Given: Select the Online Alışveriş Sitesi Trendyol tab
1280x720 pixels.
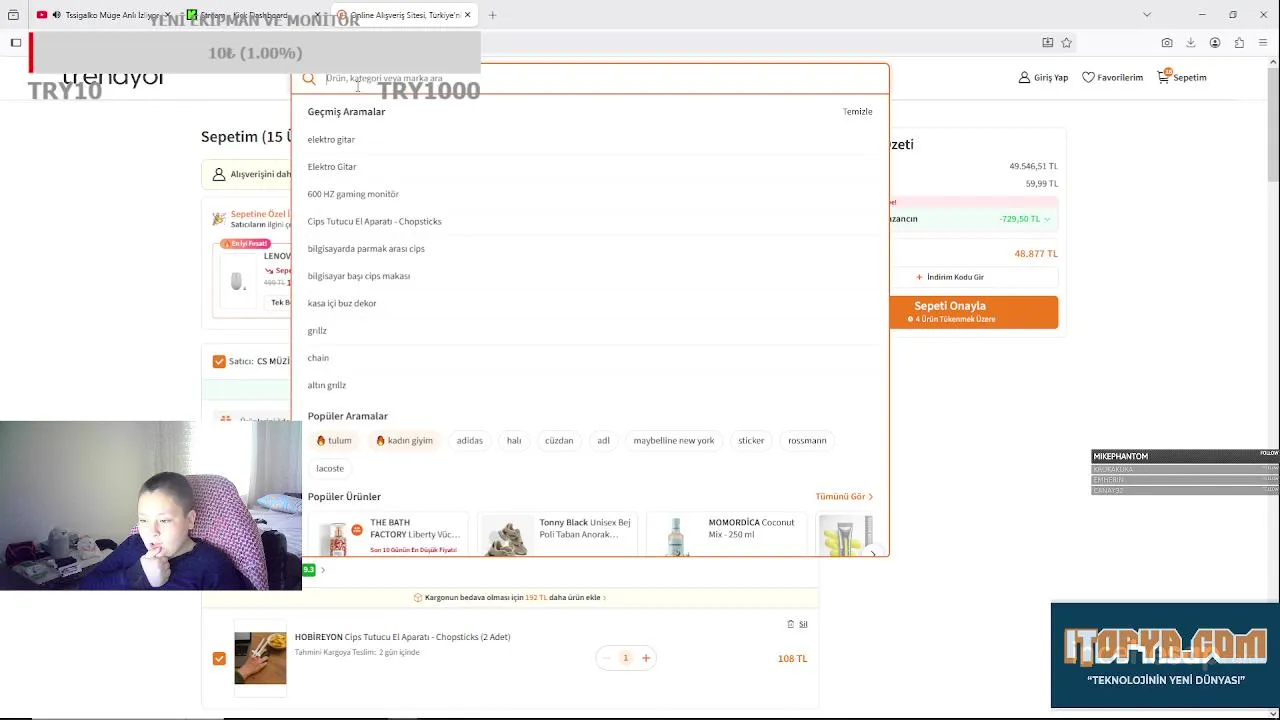Looking at the screenshot, I should [404, 15].
